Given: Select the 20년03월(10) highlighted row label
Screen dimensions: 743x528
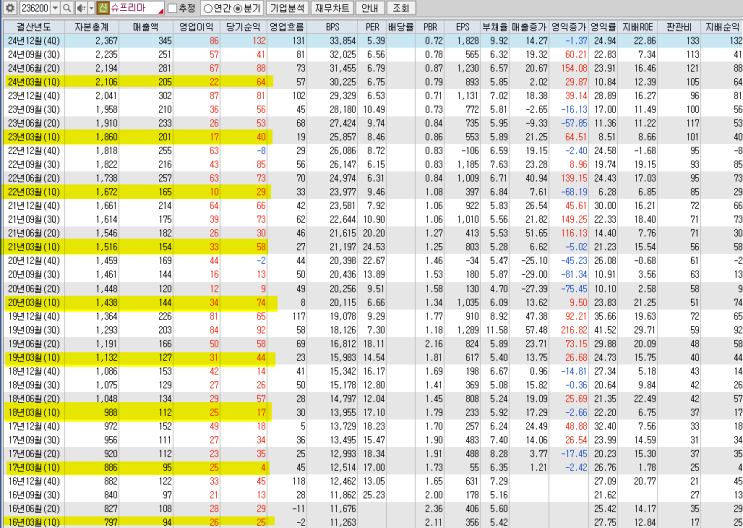Looking at the screenshot, I should (34, 302).
